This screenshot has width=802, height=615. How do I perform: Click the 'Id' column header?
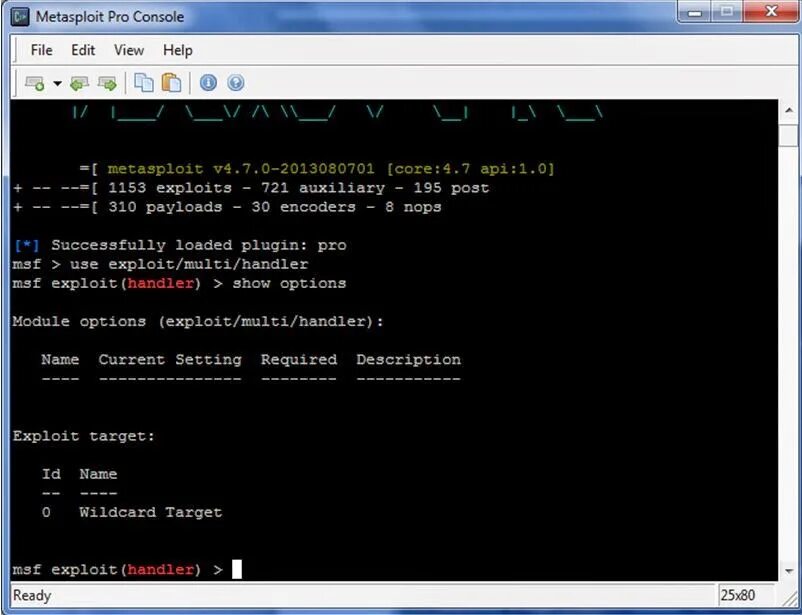coord(51,474)
